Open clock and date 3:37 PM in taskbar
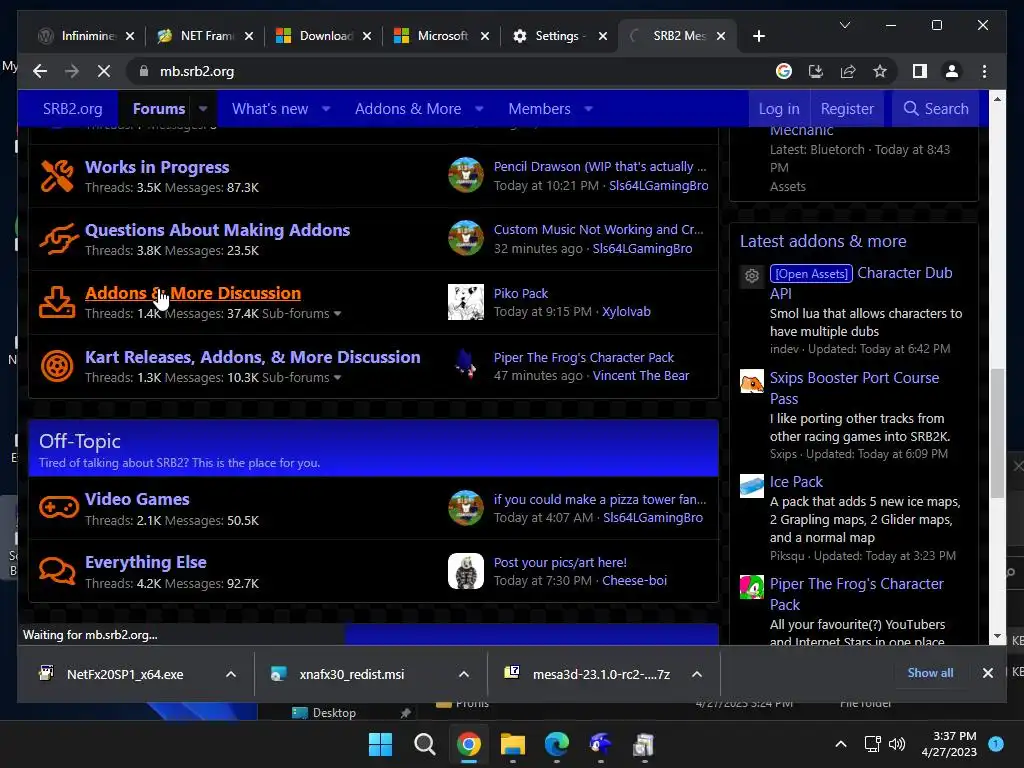Viewport: 1024px width, 768px height. click(948, 744)
